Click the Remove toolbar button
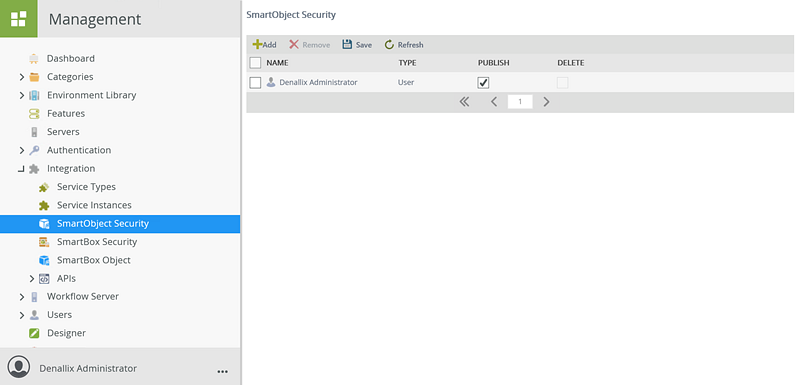This screenshot has width=800, height=385. (x=310, y=45)
